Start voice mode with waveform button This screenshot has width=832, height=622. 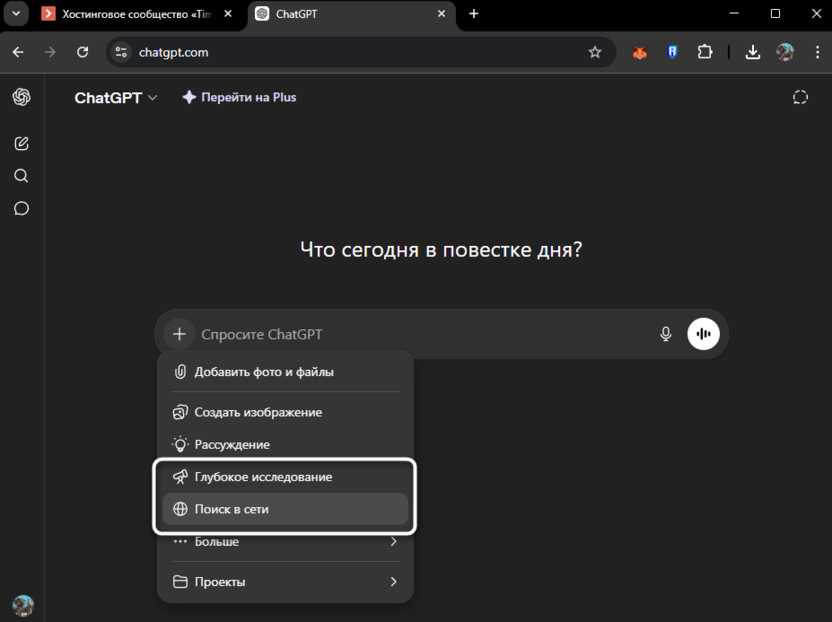[x=703, y=334]
